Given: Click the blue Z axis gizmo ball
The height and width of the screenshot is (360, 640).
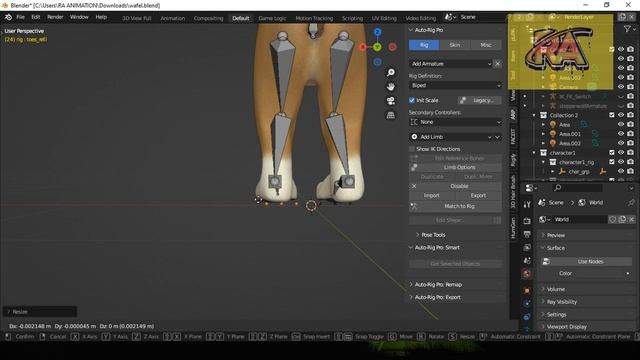Looking at the screenshot, I should [378, 32].
